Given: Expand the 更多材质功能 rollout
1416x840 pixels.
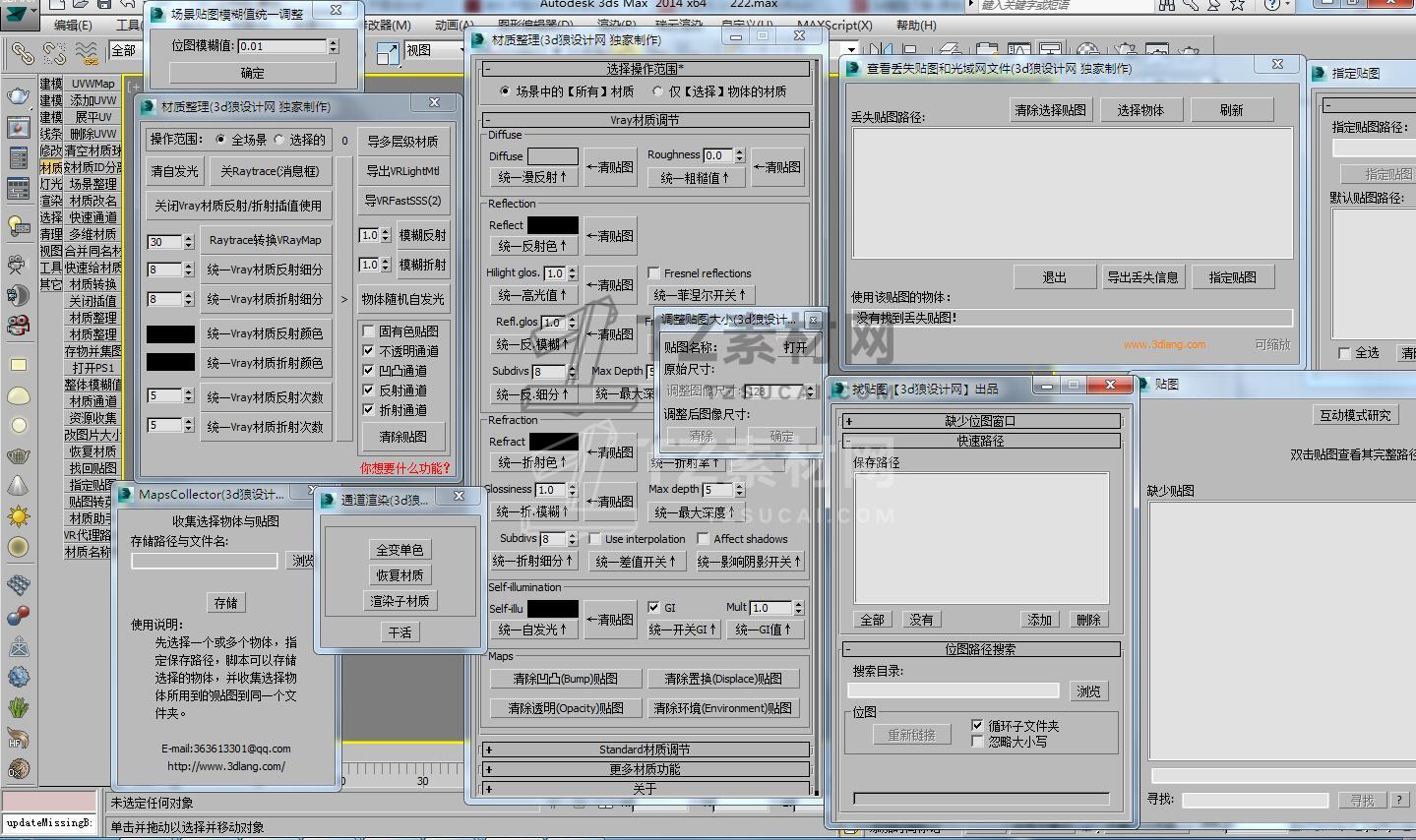Looking at the screenshot, I should coord(646,769).
